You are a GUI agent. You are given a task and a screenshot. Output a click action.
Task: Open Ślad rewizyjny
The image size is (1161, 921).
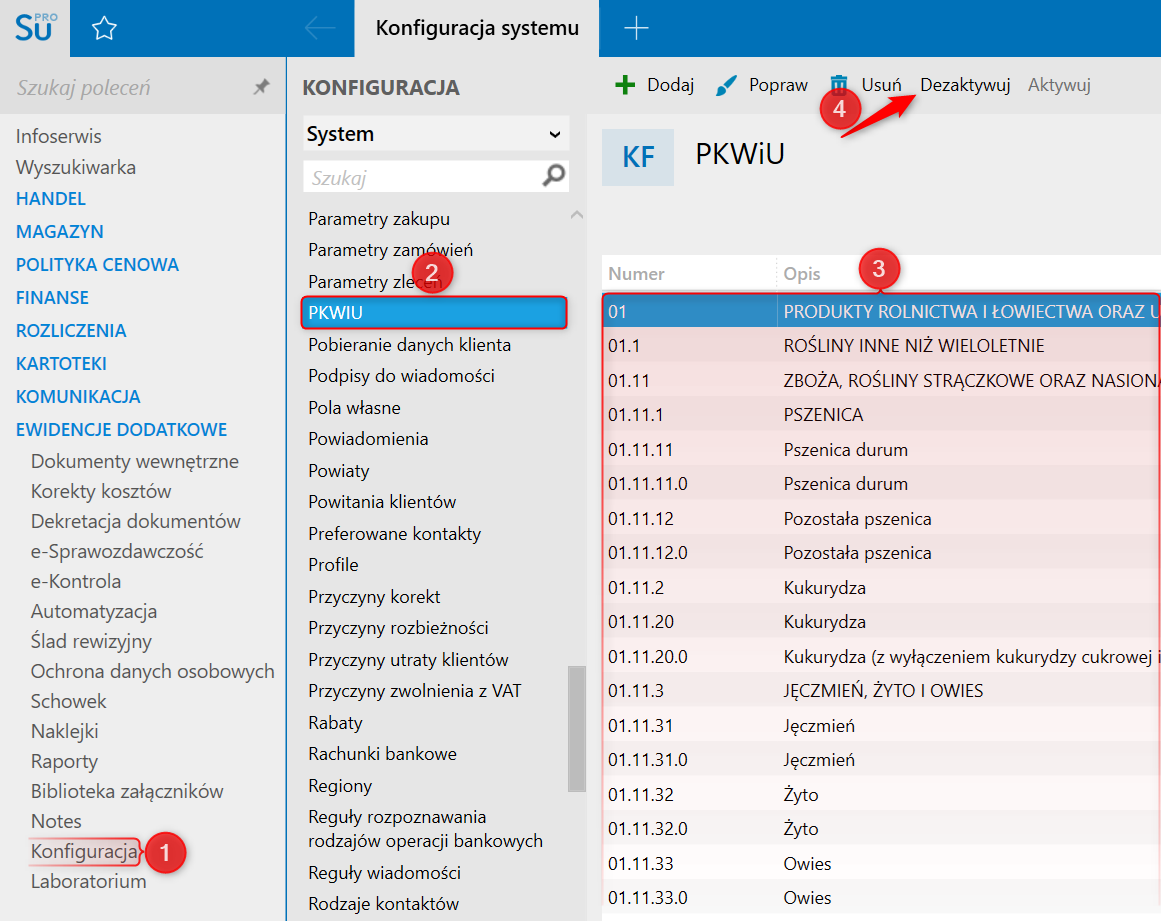coord(91,641)
